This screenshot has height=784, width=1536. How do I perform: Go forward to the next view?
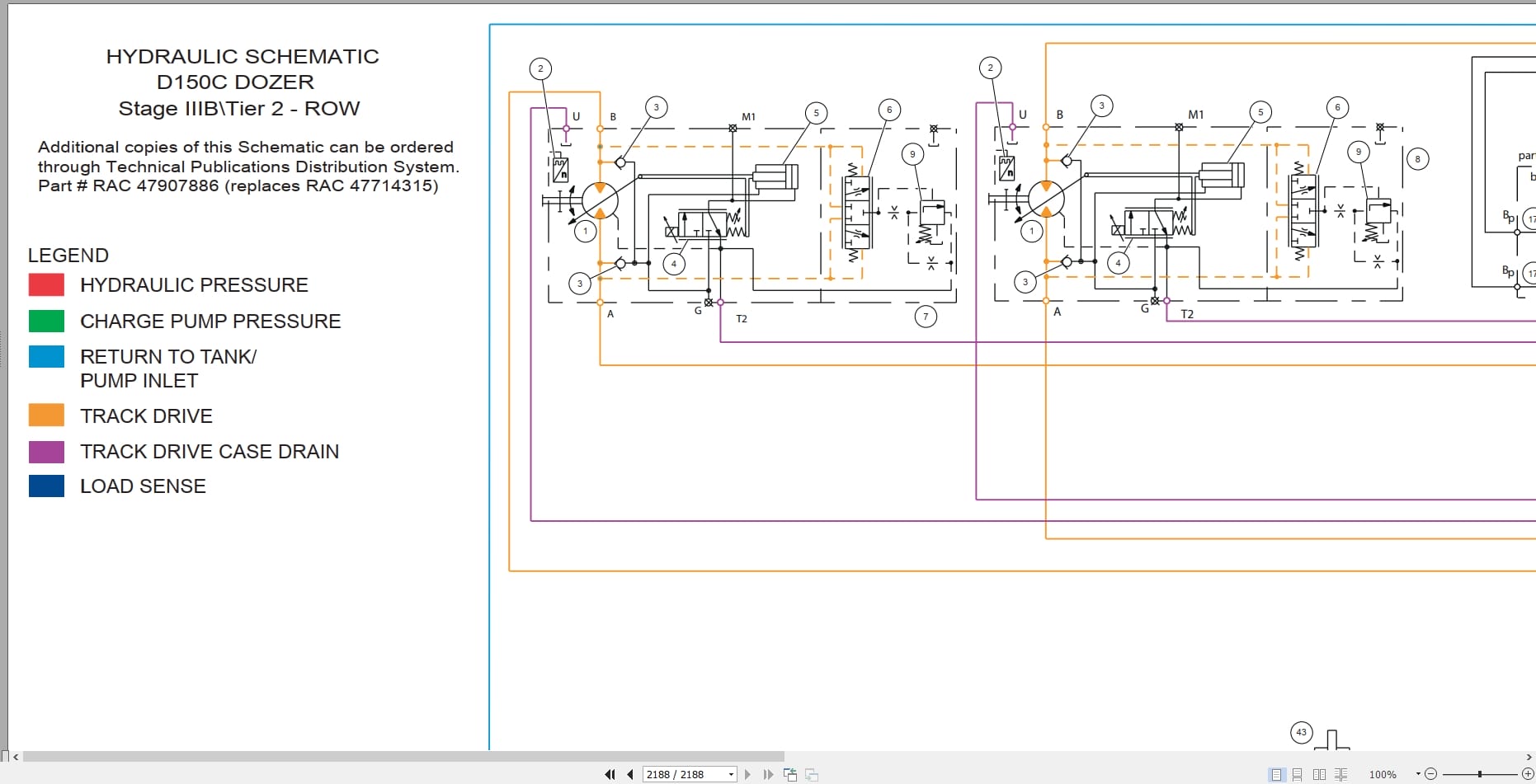(x=812, y=774)
